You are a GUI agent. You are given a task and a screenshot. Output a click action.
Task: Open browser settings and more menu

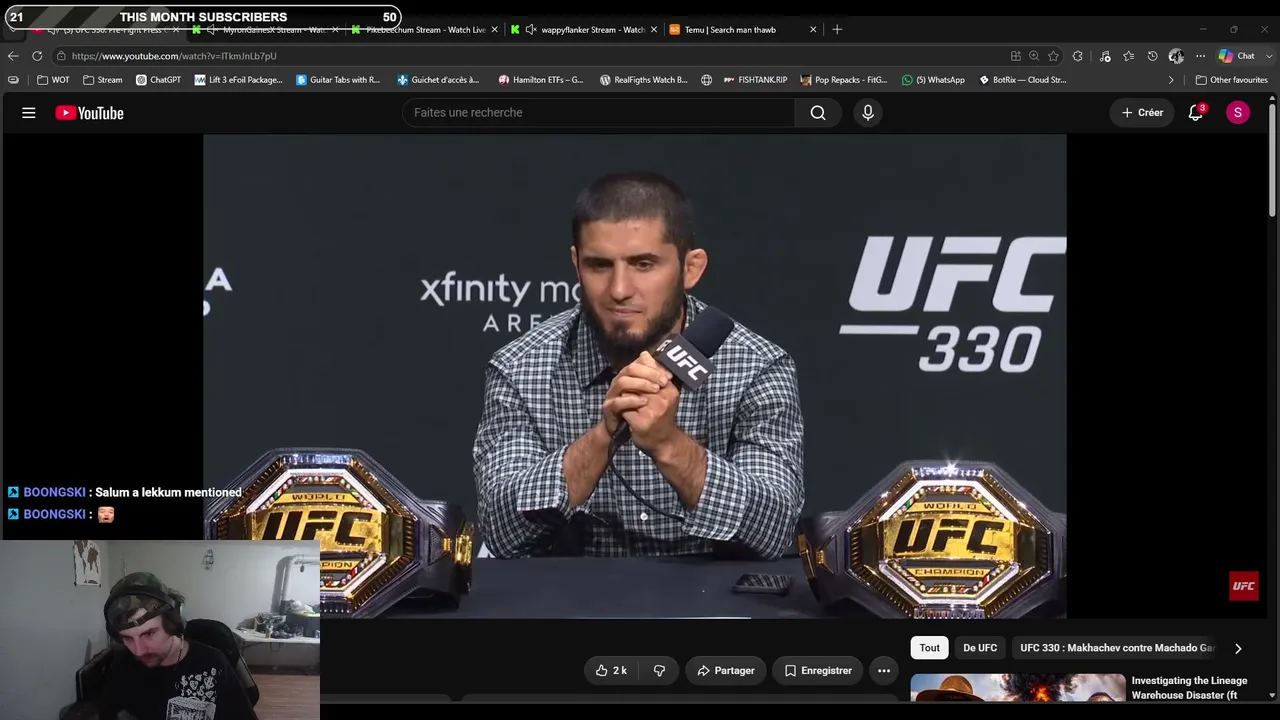(1200, 56)
